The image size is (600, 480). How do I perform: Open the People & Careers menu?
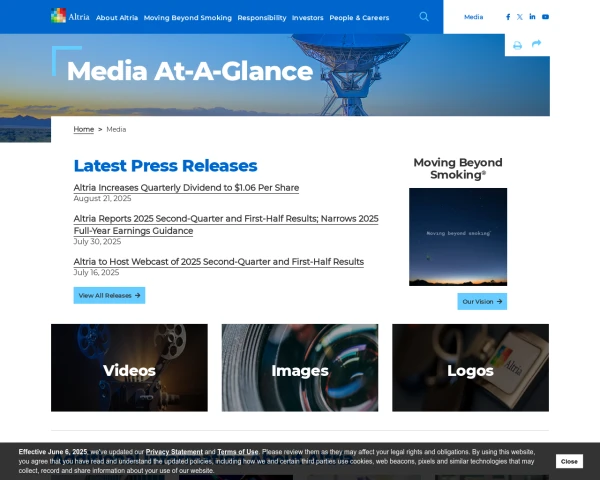pyautogui.click(x=359, y=18)
